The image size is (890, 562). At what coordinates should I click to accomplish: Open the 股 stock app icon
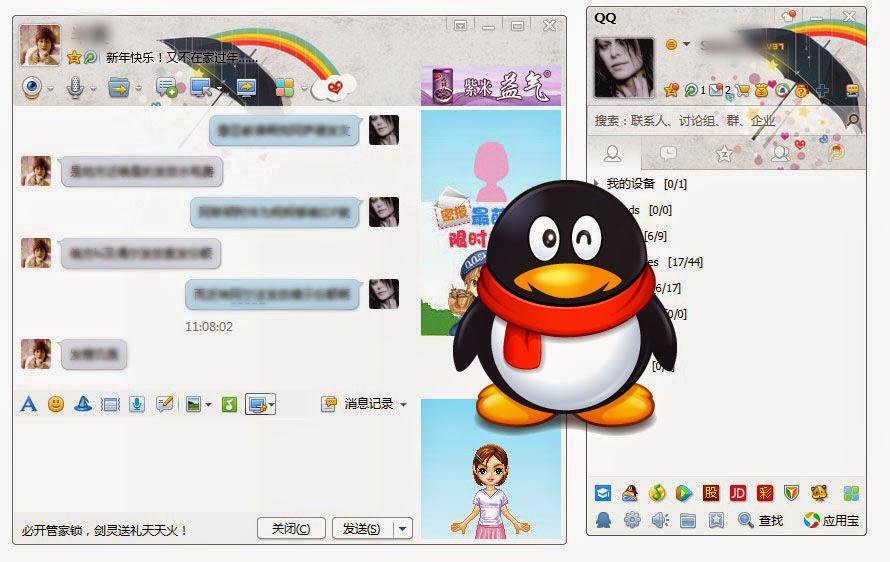(x=711, y=493)
